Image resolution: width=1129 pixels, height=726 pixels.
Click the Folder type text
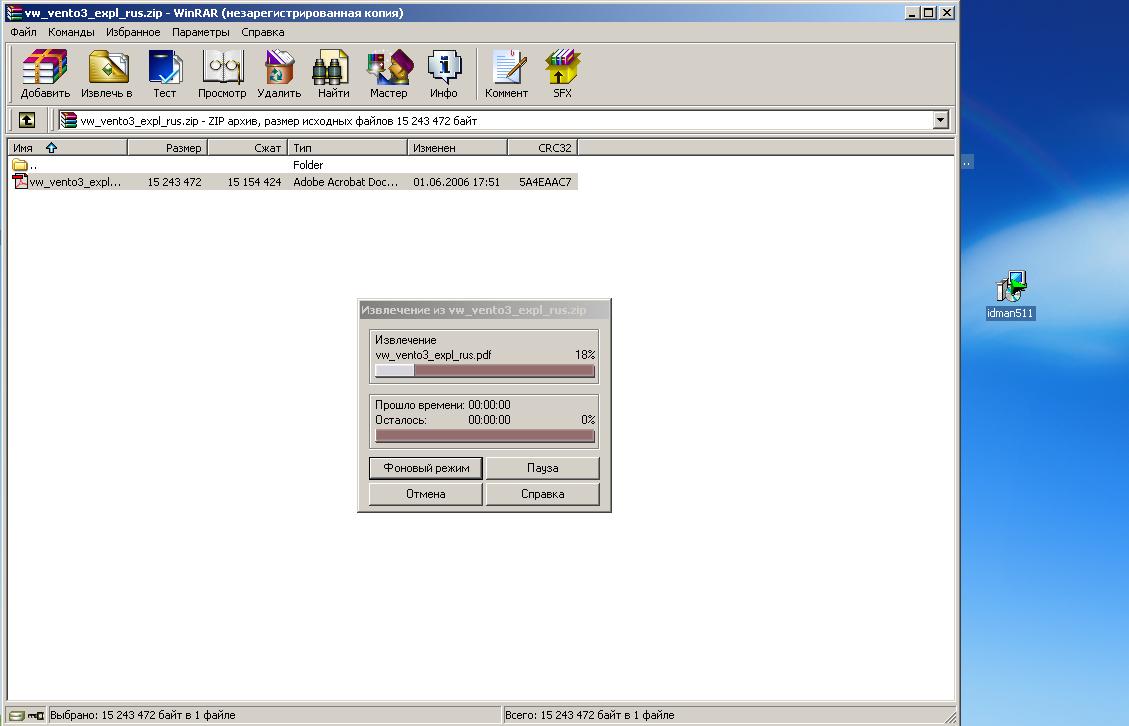[308, 165]
